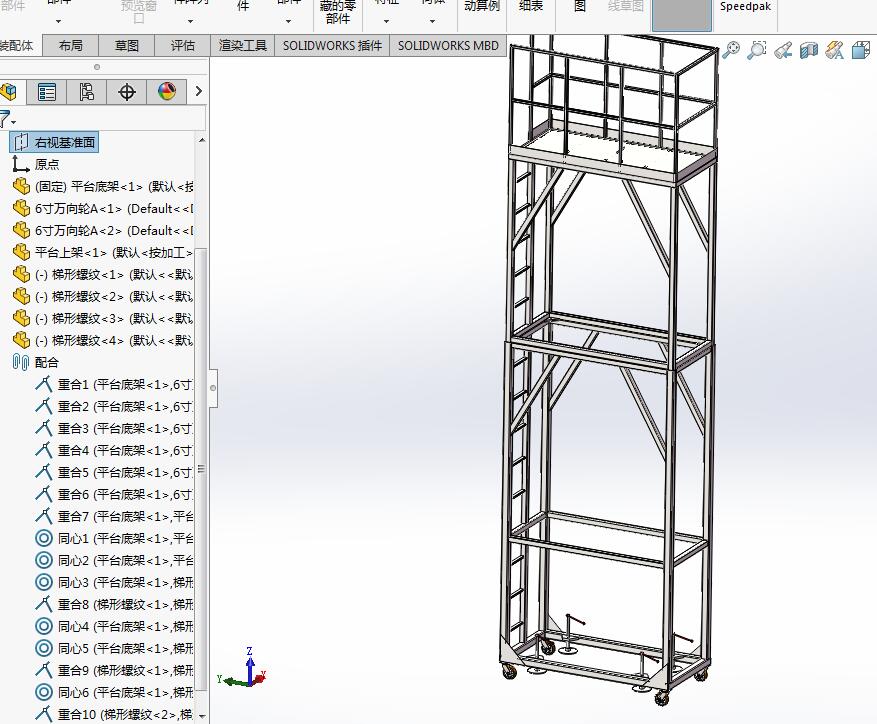Select mate 重合7 in the tree
The height and width of the screenshot is (724, 877).
(x=114, y=516)
